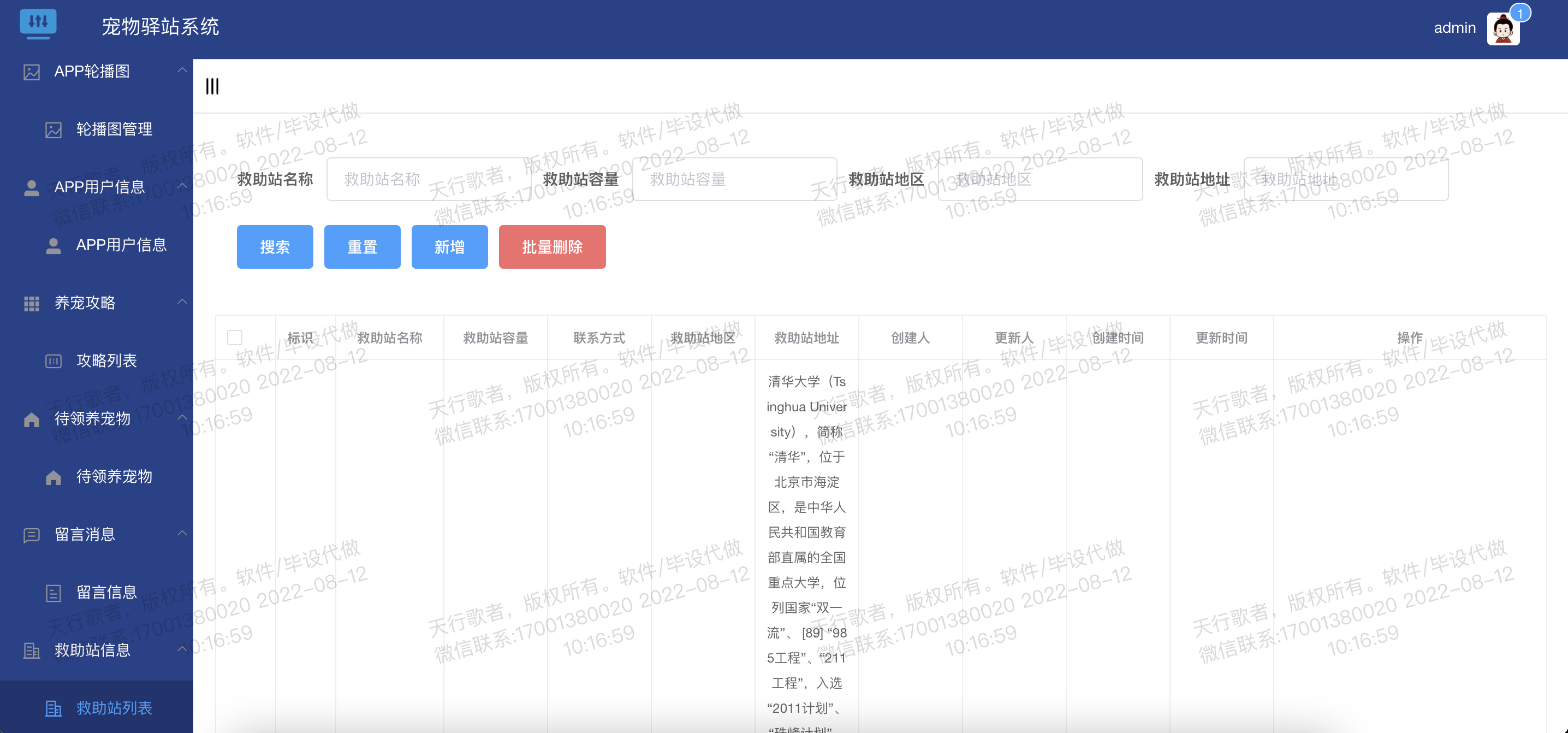Click the 攻略列表 list icon

tap(52, 360)
